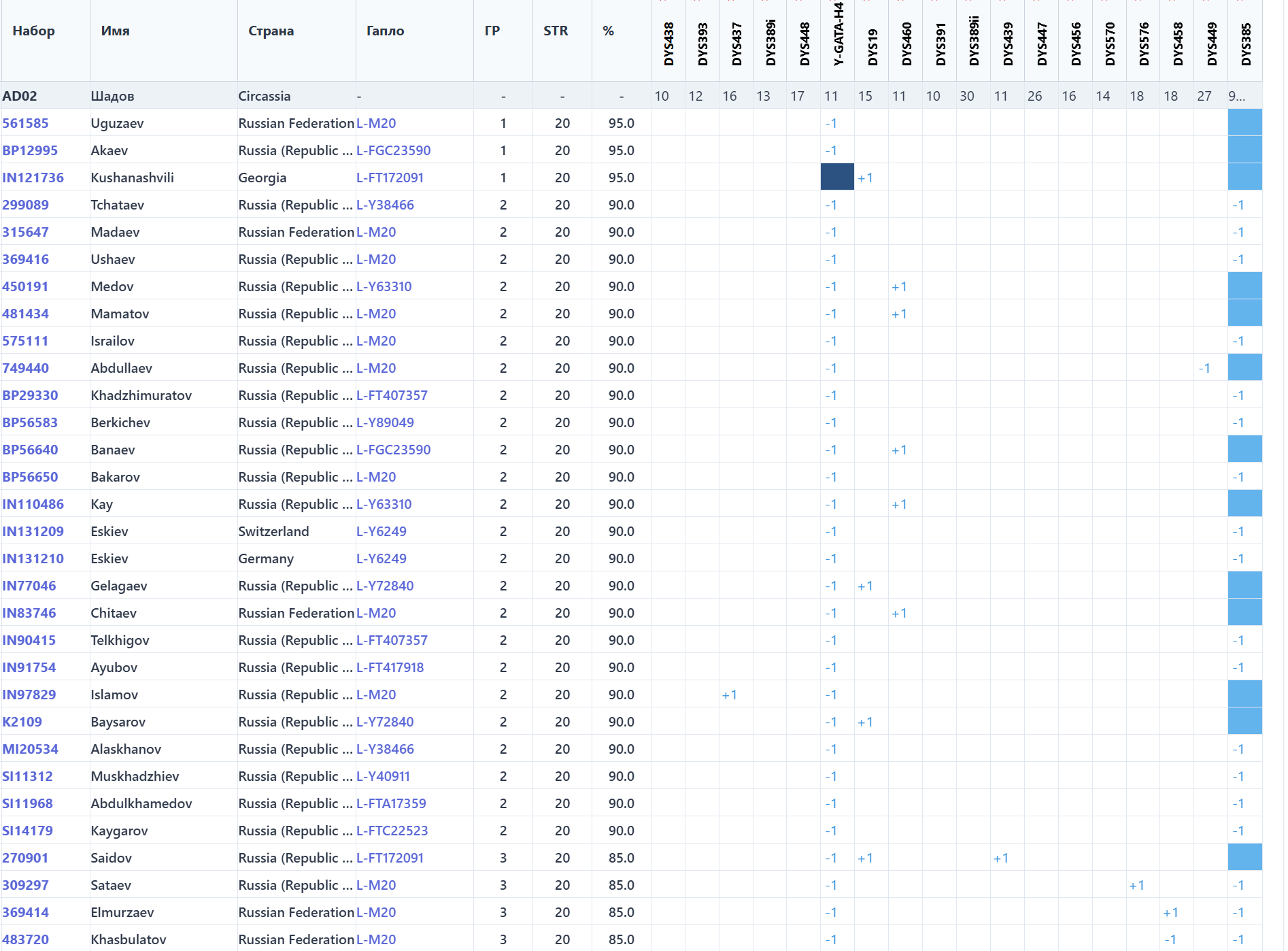Click the Имя column header
This screenshot has width=1288, height=951.
tap(115, 31)
